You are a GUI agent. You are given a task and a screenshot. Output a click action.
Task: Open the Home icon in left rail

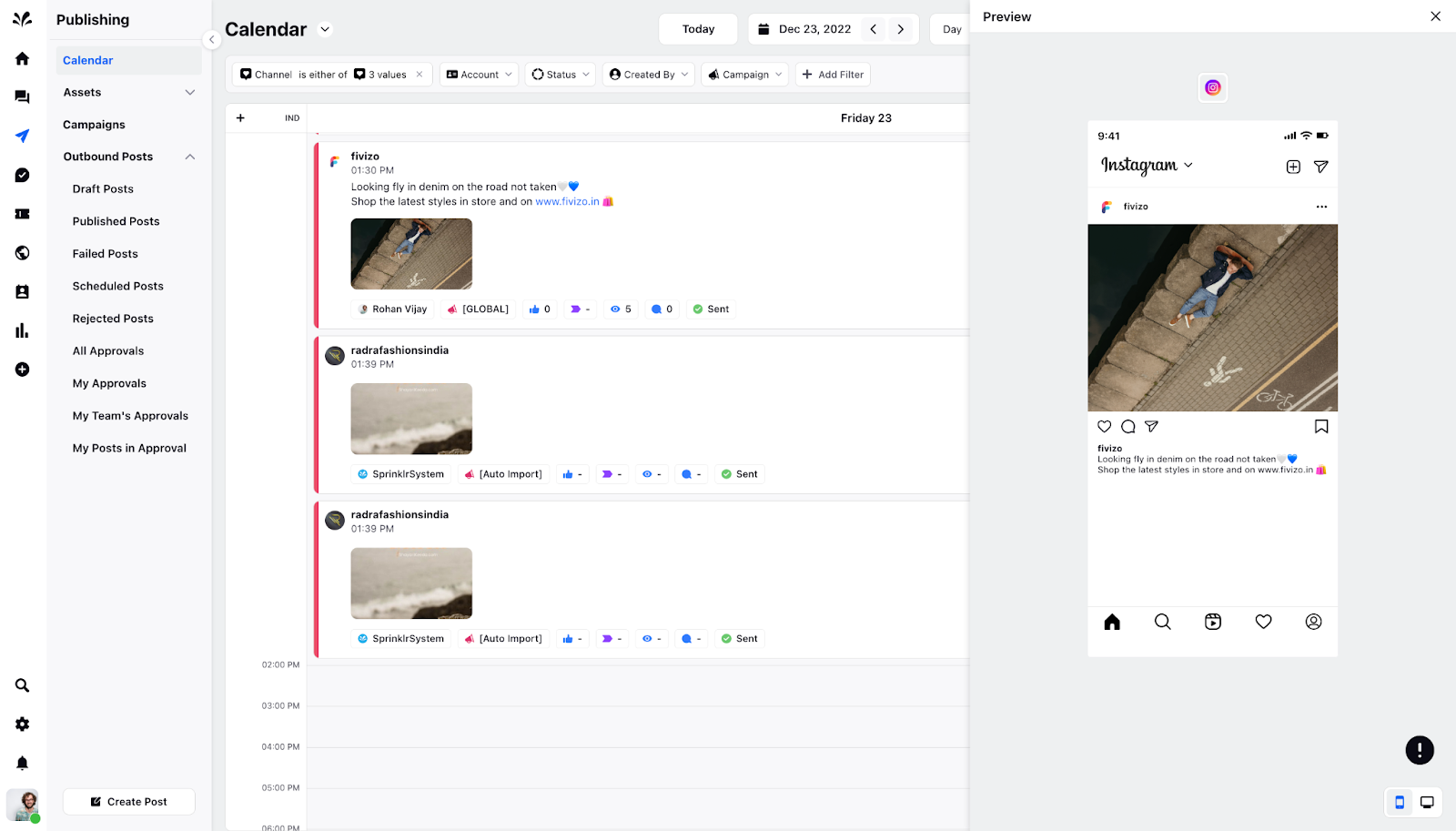(22, 58)
